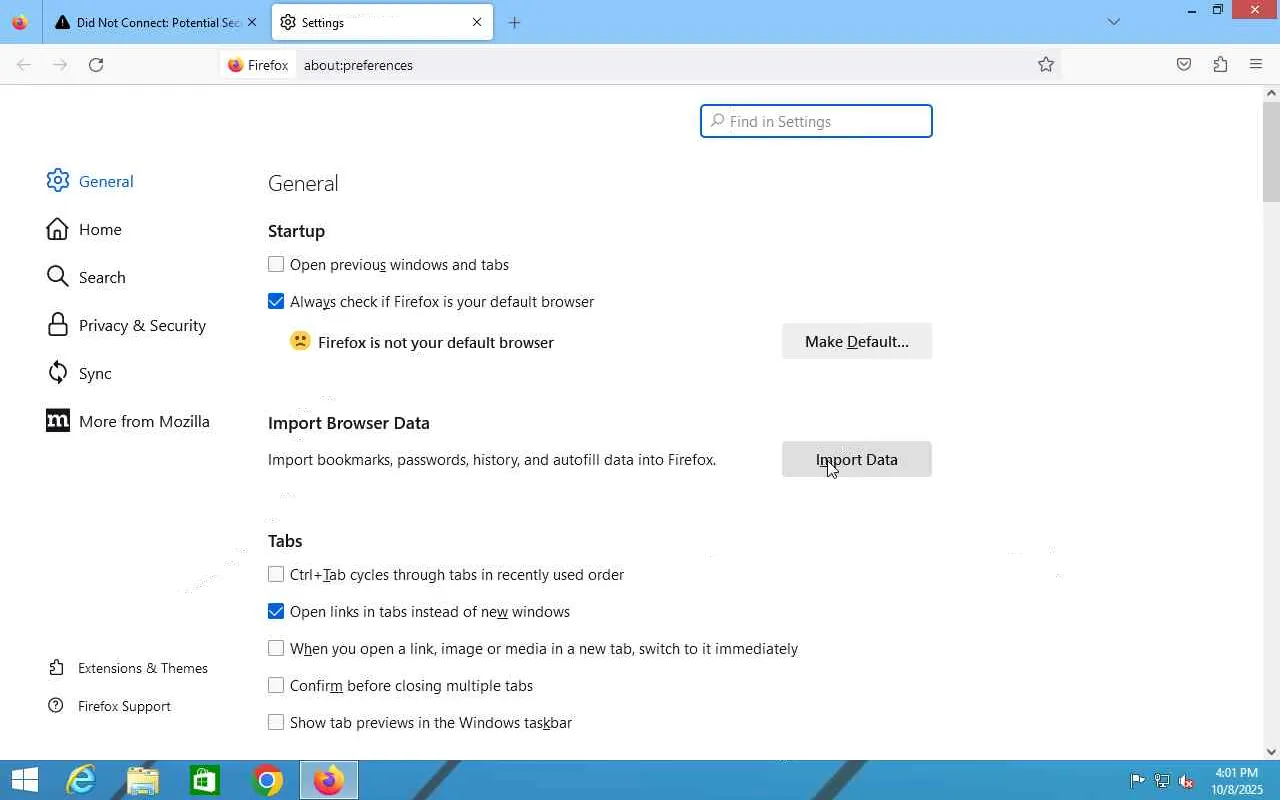This screenshot has width=1280, height=800.
Task: Click the taskbar clock showing 4:01 PM
Action: pos(1237,781)
